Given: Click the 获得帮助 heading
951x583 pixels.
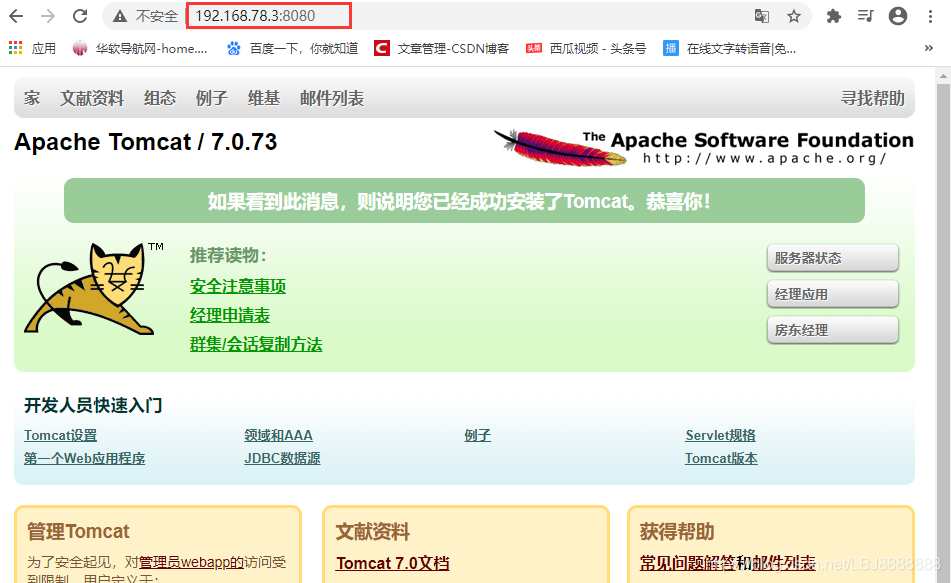Looking at the screenshot, I should (677, 532).
